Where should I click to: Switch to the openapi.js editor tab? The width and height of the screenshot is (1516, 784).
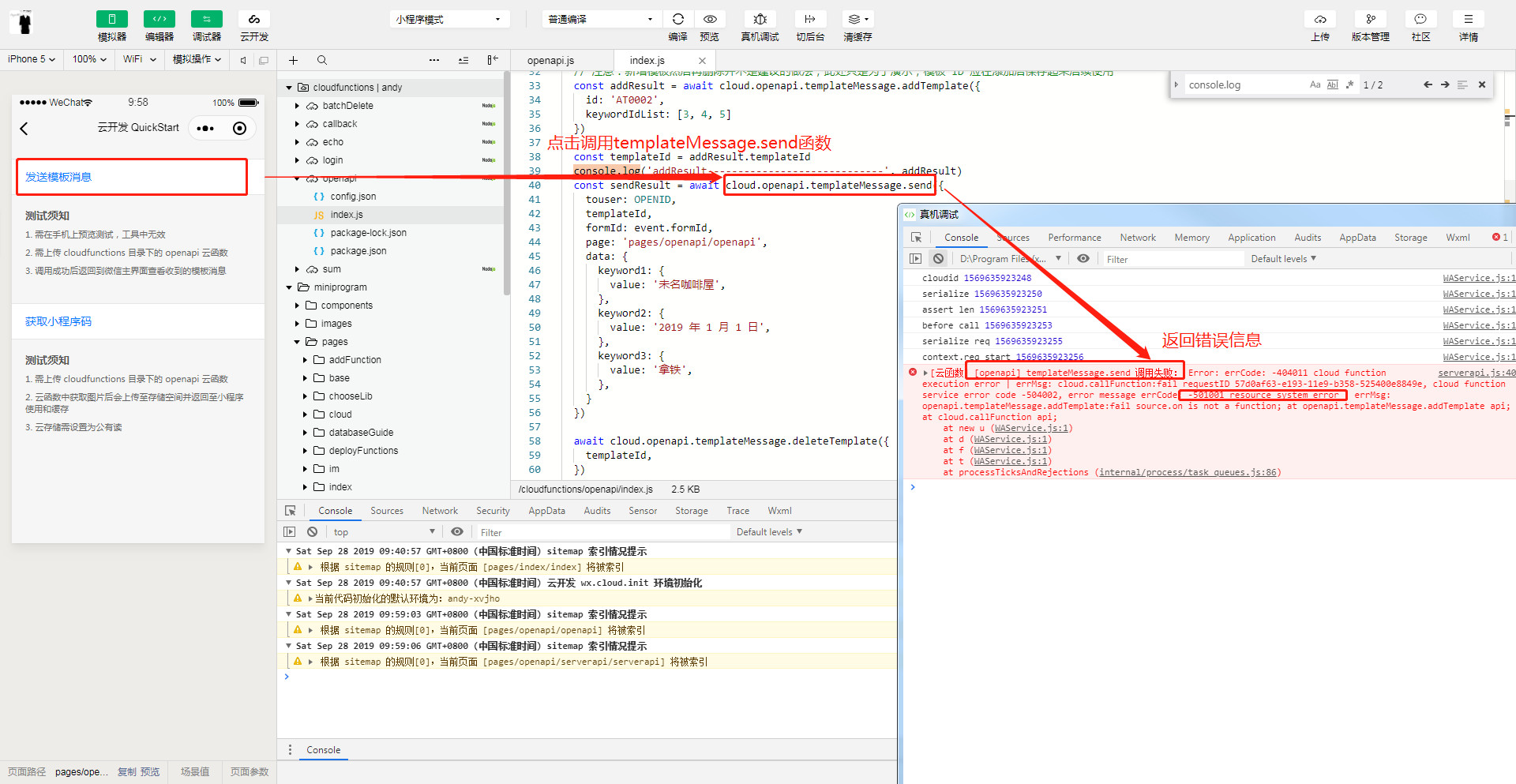point(550,61)
